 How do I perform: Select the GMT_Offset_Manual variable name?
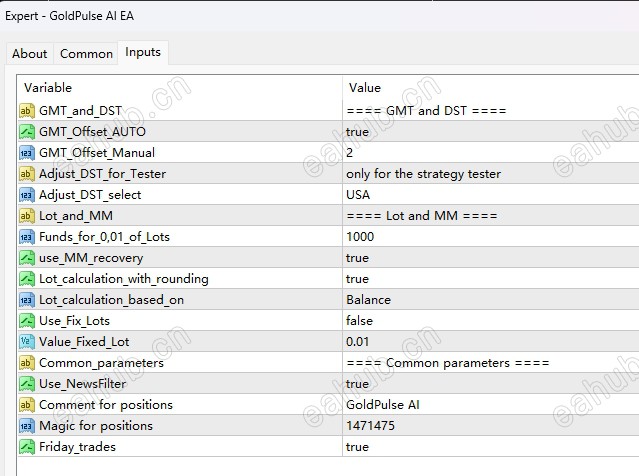pos(97,153)
